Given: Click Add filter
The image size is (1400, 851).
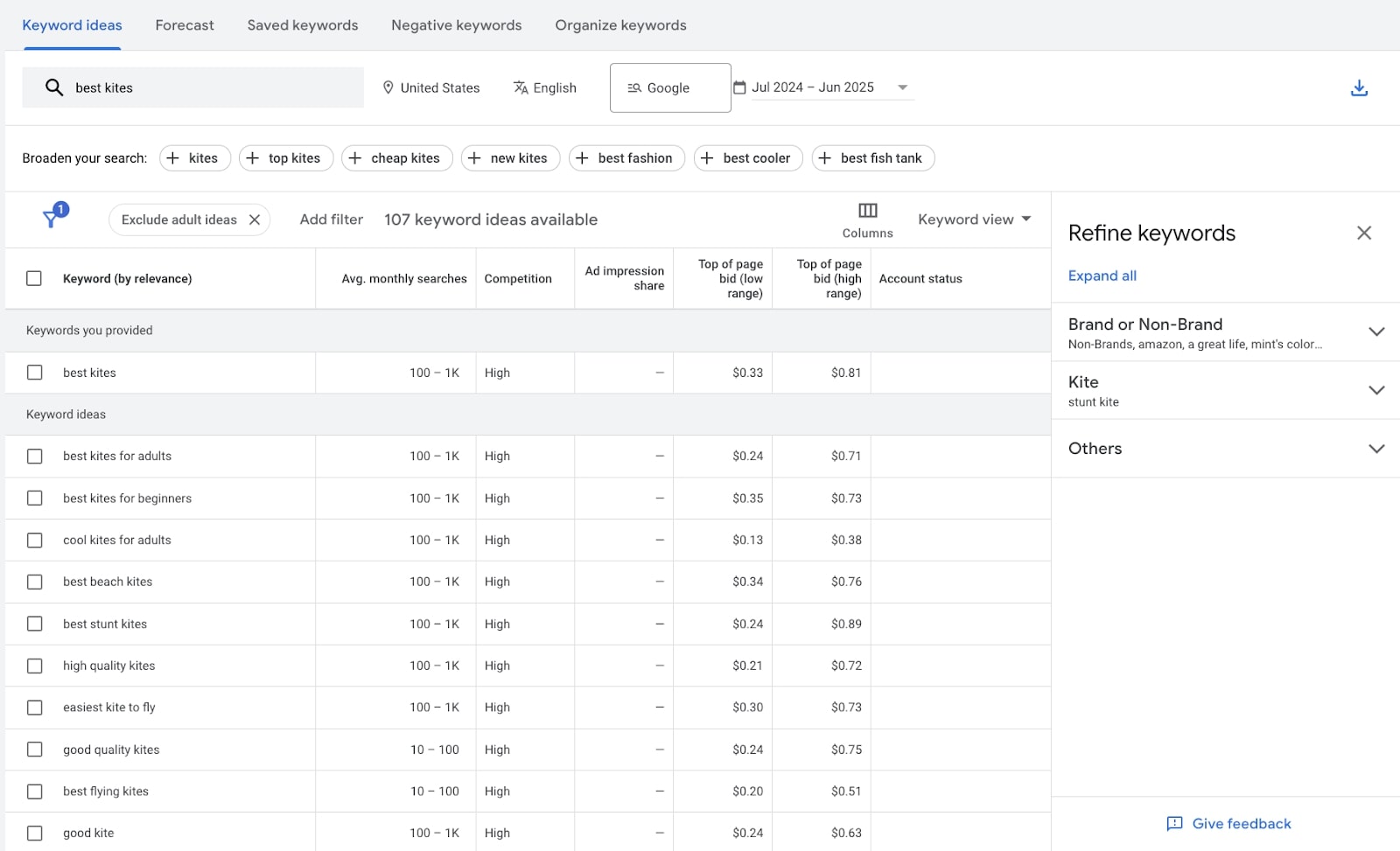Looking at the screenshot, I should (332, 220).
